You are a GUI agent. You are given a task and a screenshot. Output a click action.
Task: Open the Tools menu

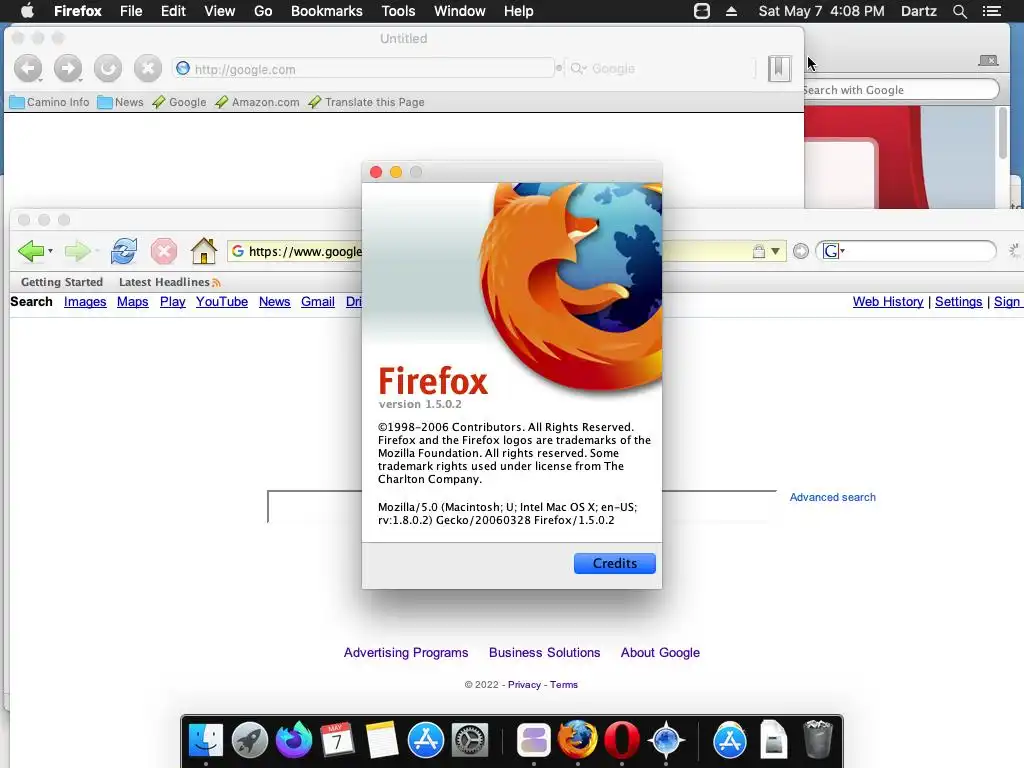tap(398, 11)
